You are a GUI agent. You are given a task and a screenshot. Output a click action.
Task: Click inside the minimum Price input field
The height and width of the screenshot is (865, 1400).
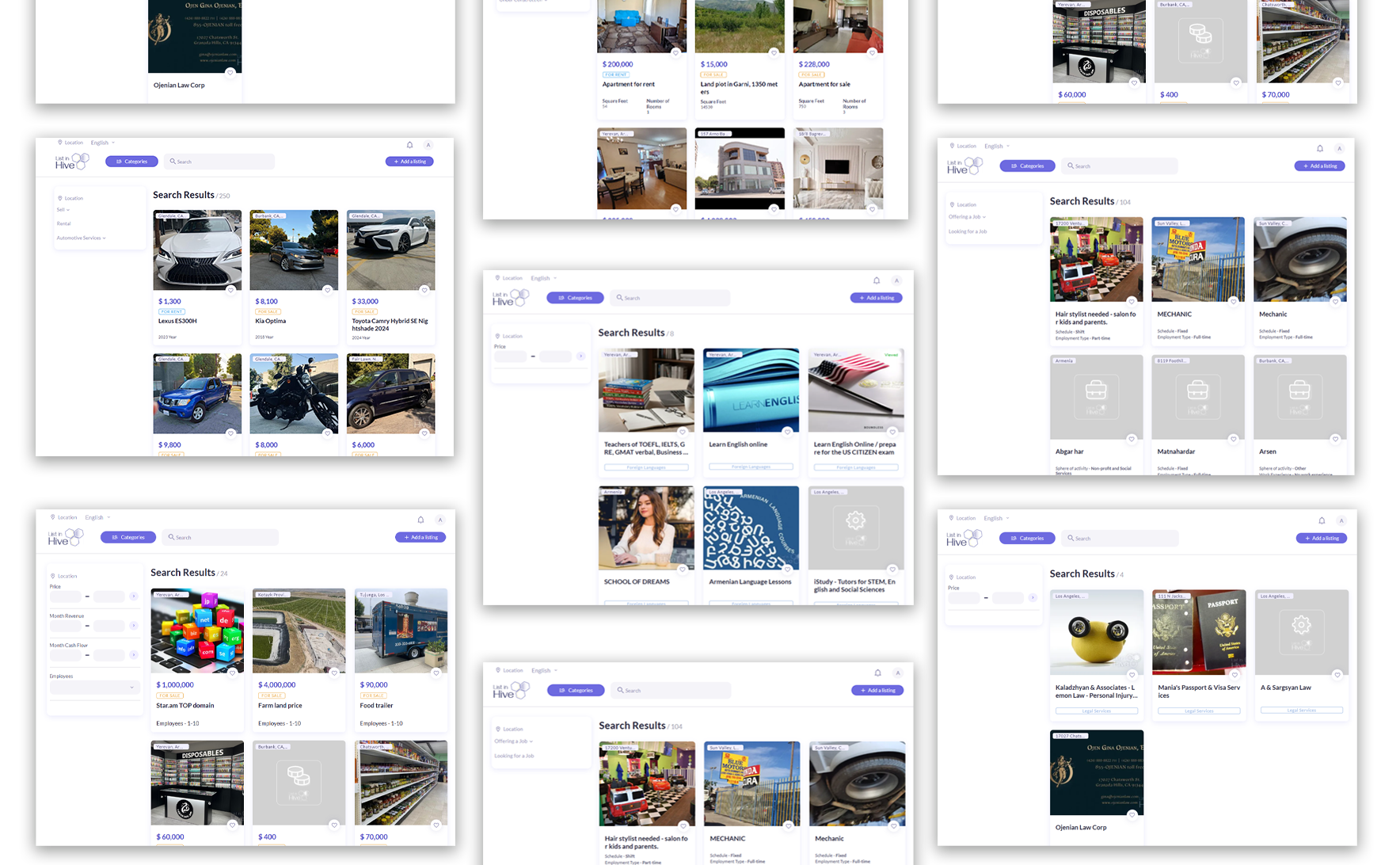[65, 596]
